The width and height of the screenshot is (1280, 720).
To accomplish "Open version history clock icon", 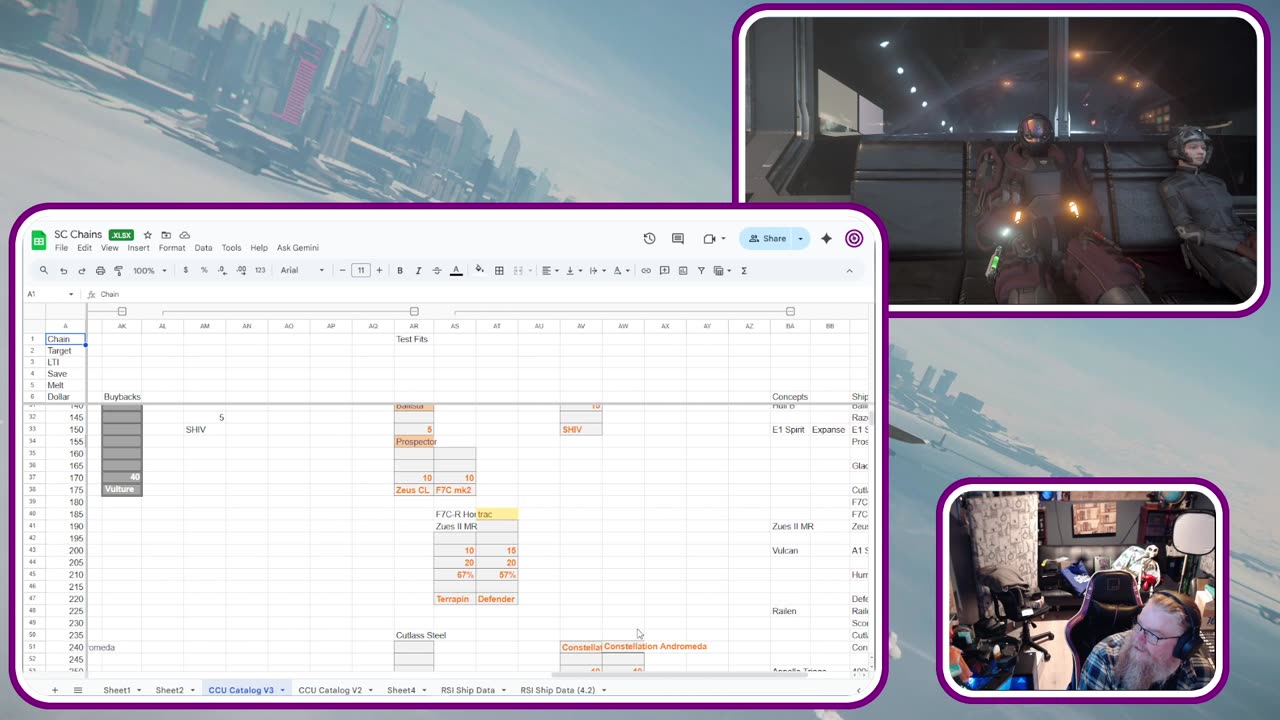I will click(649, 238).
